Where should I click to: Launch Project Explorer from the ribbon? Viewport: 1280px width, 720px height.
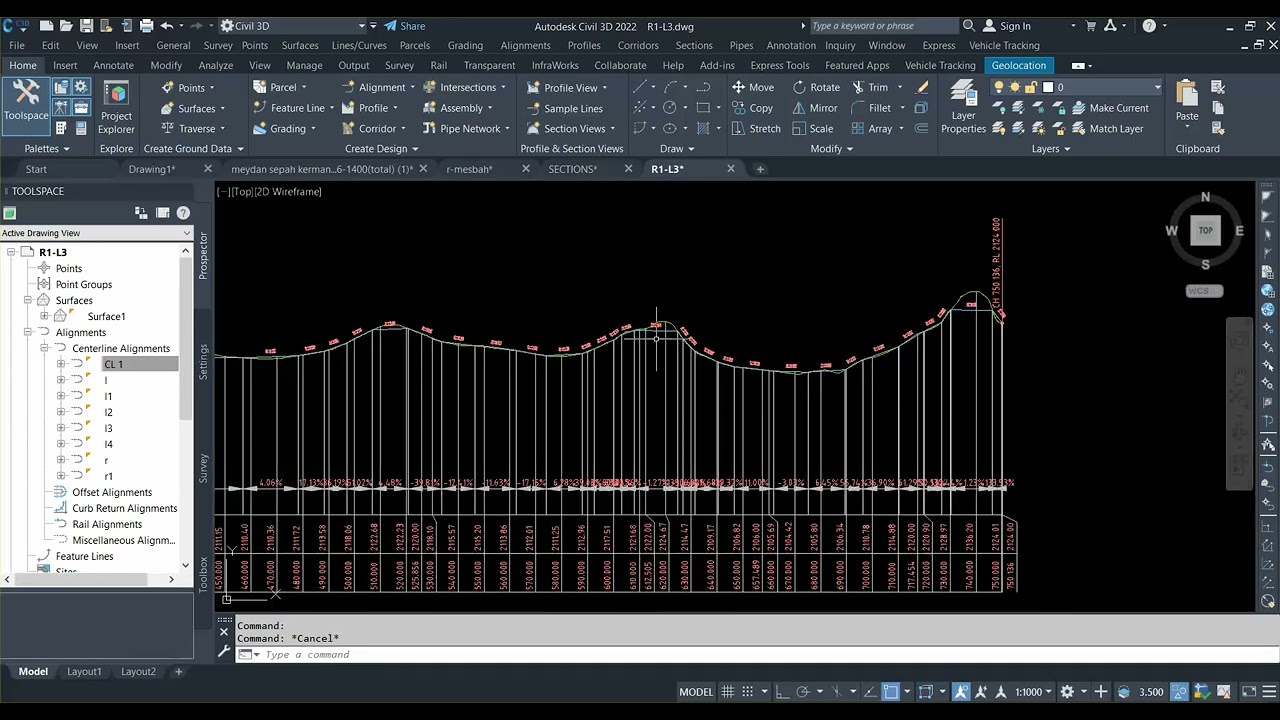tap(116, 107)
